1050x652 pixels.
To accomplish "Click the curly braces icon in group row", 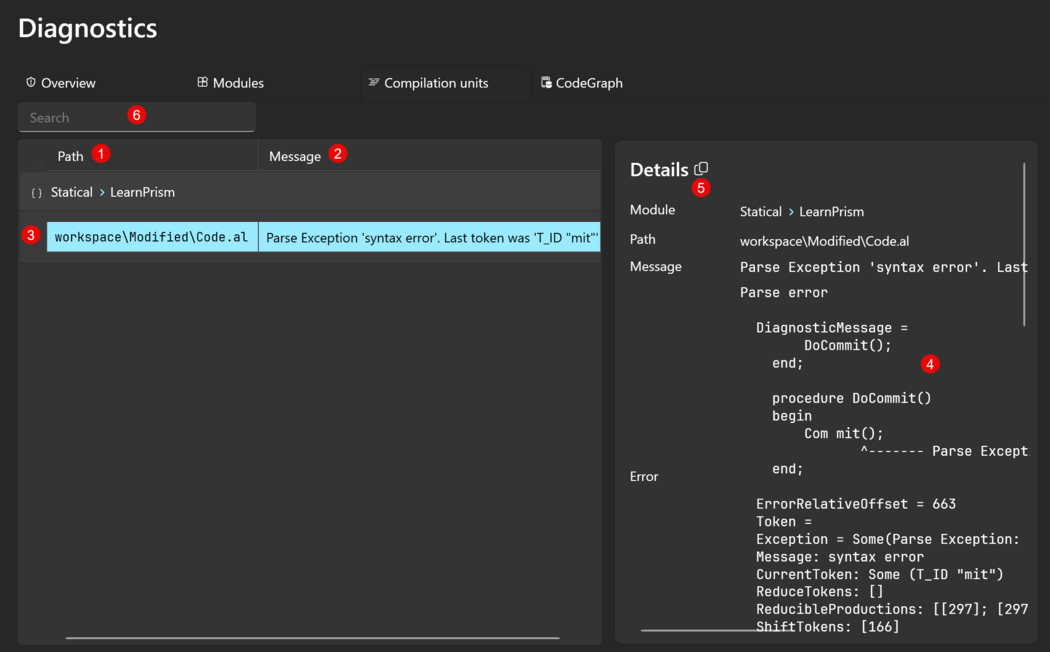I will (36, 193).
